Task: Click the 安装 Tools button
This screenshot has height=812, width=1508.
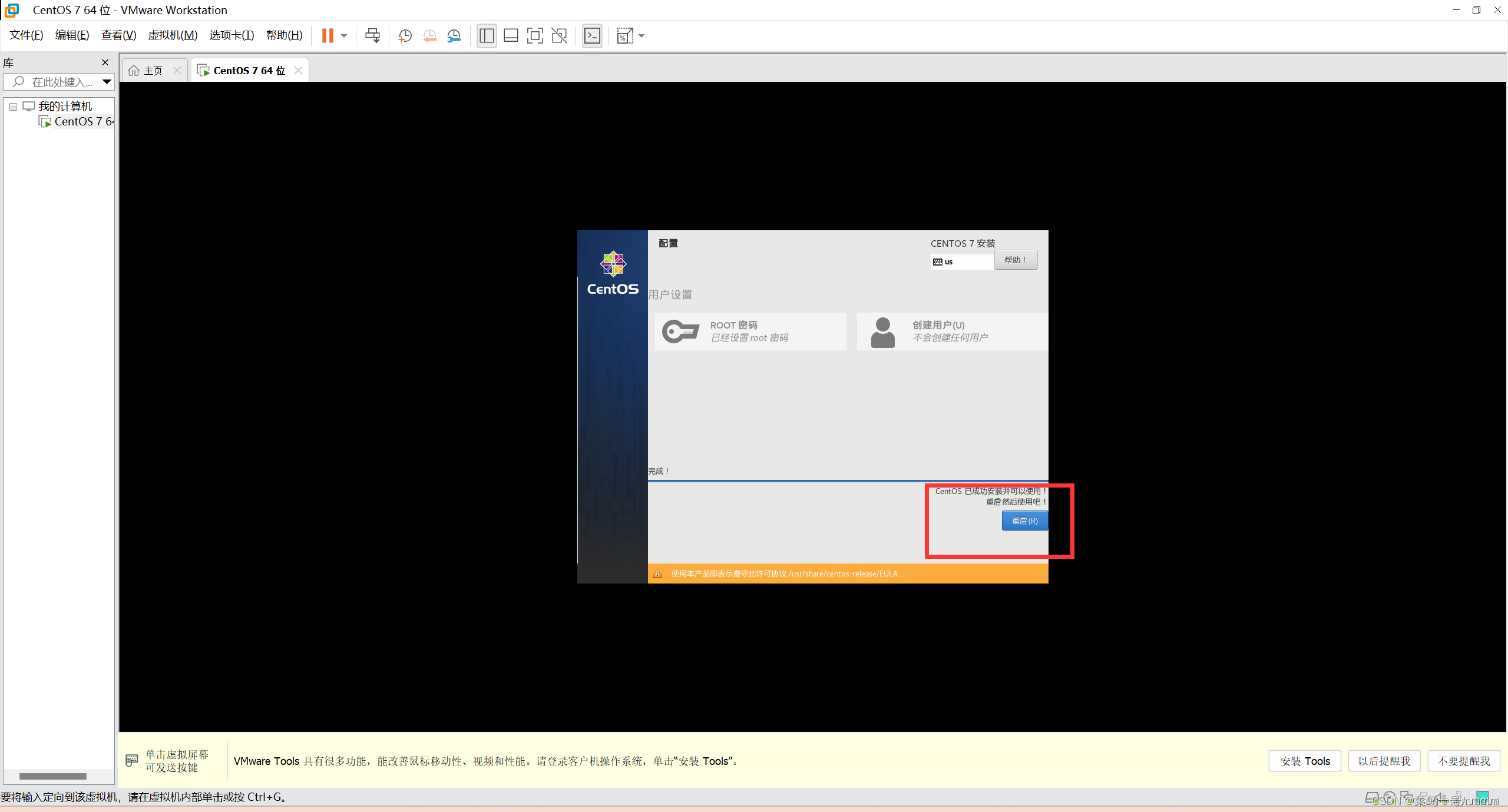Action: coord(1304,760)
